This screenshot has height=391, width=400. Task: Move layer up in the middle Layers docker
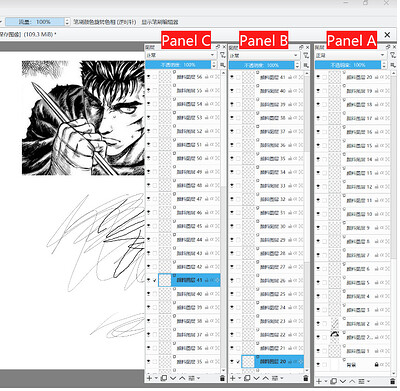(266, 378)
